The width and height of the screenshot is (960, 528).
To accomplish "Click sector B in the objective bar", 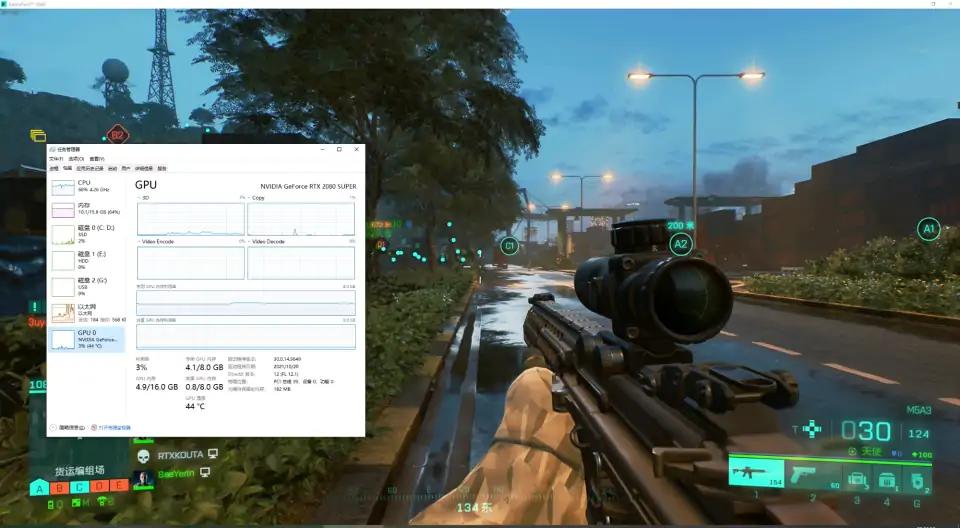I will (x=59, y=488).
